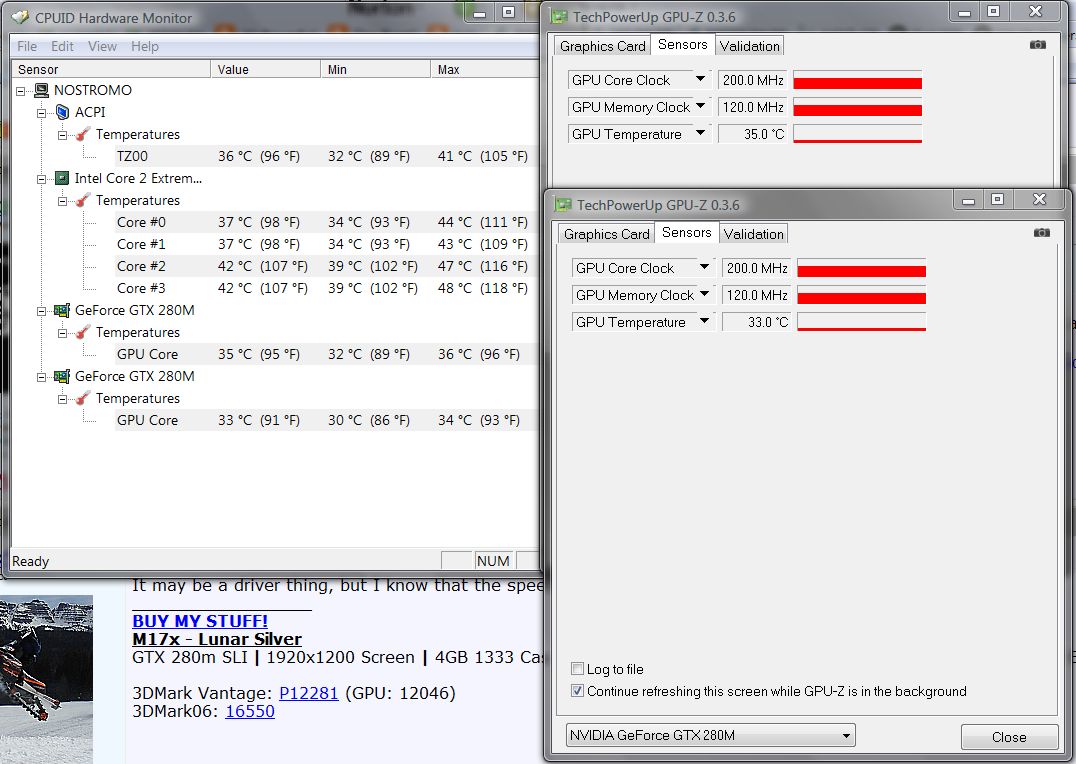Click GPU Core Clock red graph in front GPU-Z window
1076x764 pixels.
(x=861, y=268)
